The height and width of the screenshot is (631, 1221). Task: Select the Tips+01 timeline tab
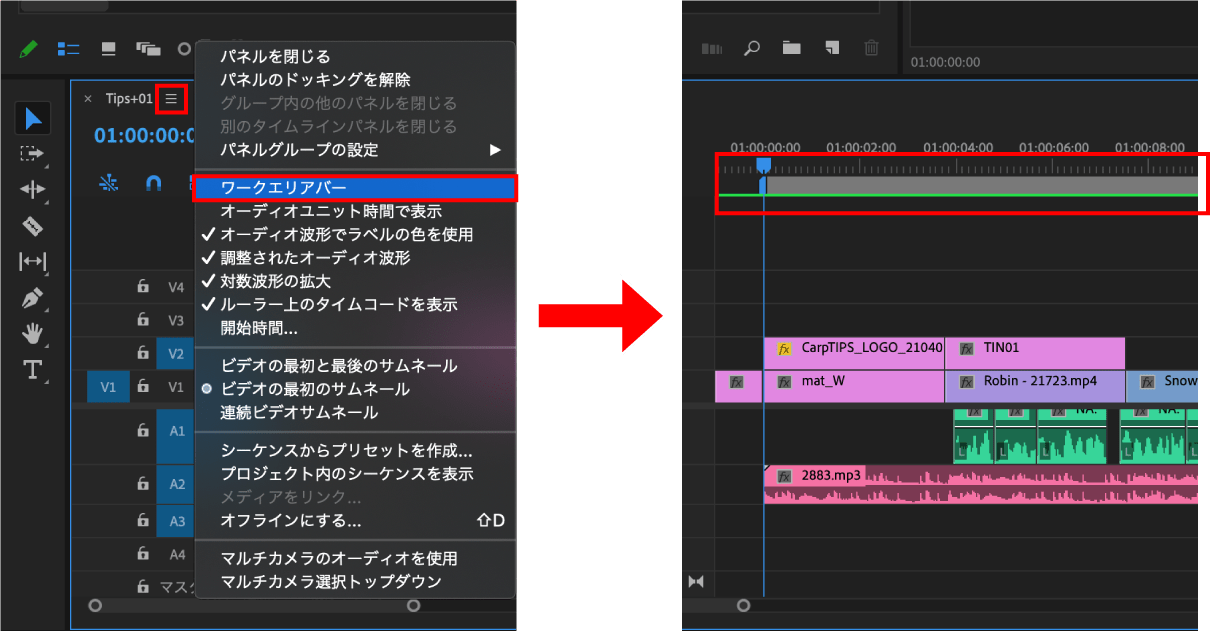tap(129, 98)
